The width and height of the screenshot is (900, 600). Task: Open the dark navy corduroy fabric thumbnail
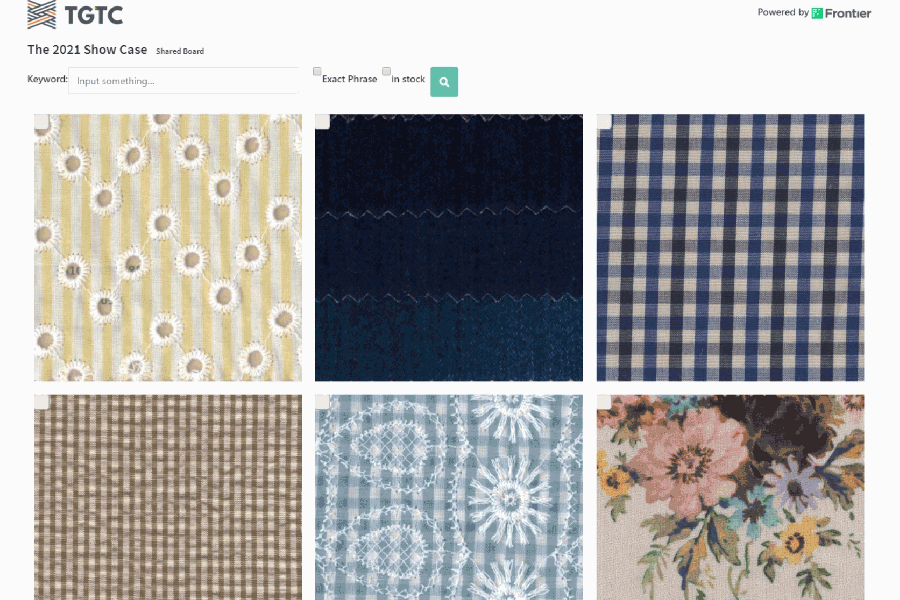coord(449,247)
